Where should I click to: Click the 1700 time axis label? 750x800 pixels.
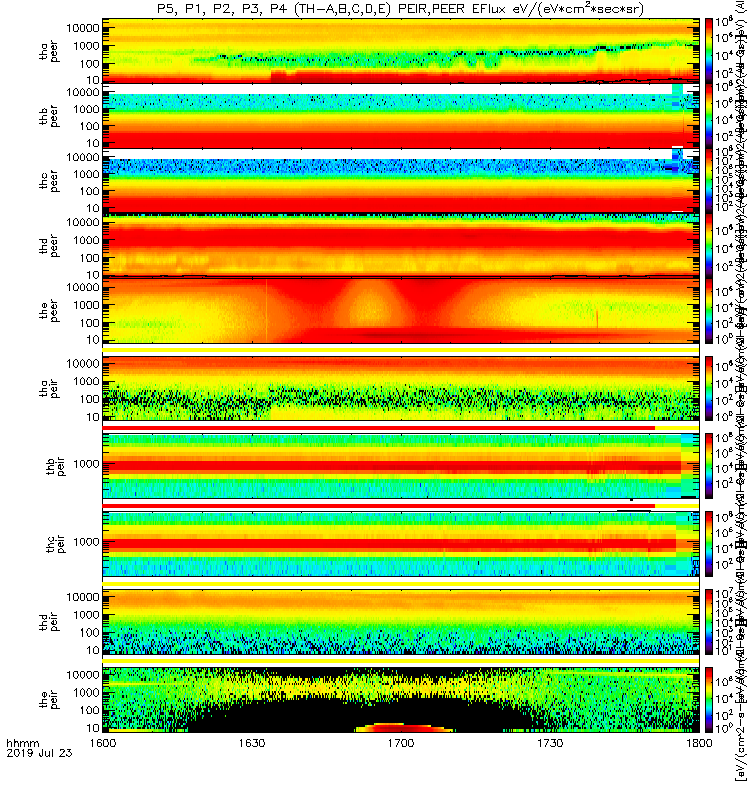tap(401, 743)
